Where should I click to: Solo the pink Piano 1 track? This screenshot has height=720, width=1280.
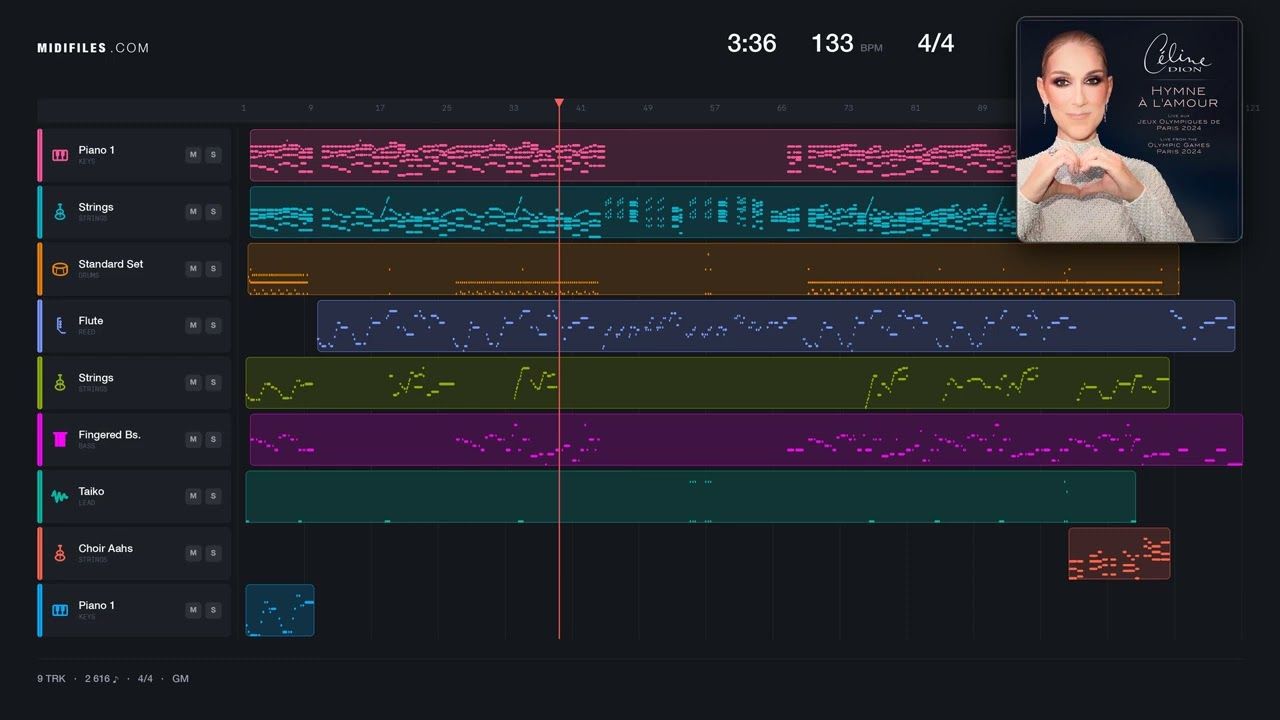(x=213, y=155)
